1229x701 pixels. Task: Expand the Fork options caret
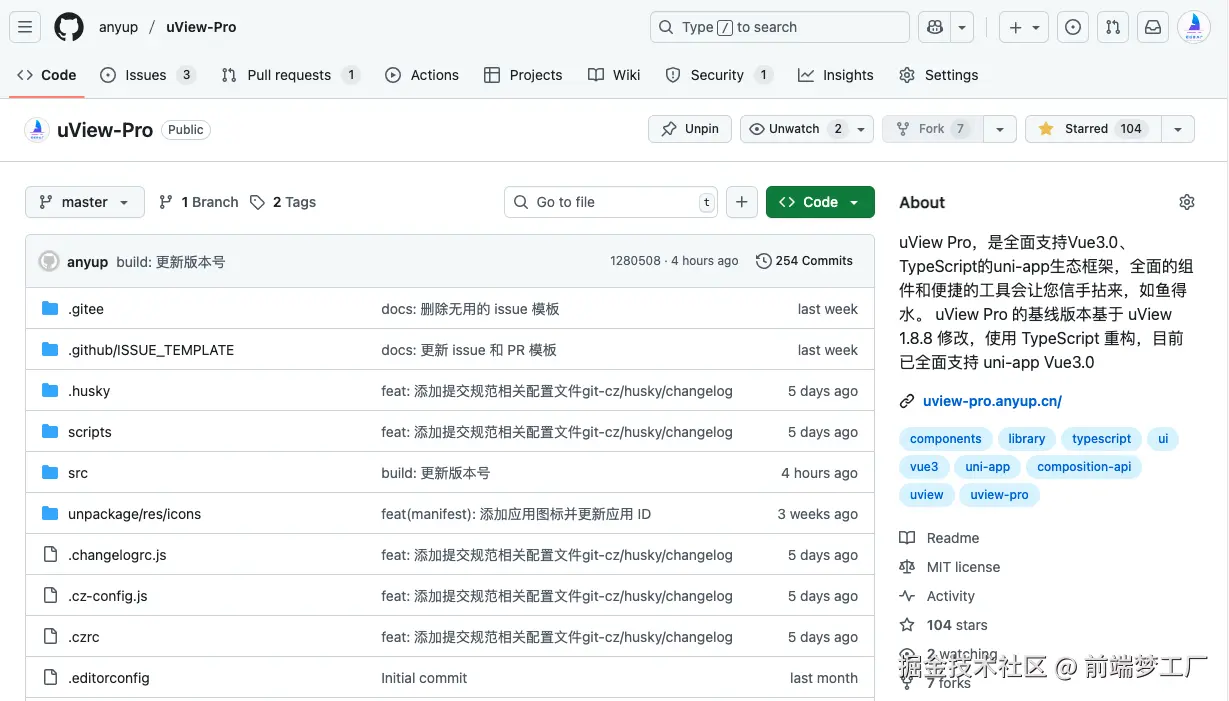(1000, 129)
